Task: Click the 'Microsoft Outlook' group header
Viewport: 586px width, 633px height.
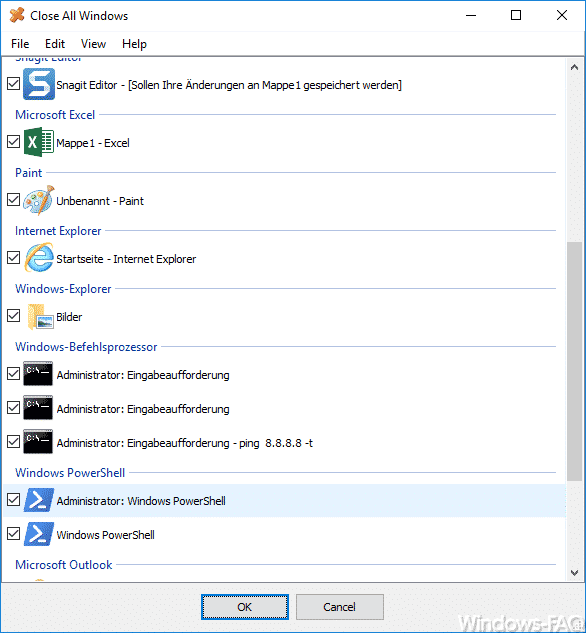Action: (x=64, y=565)
